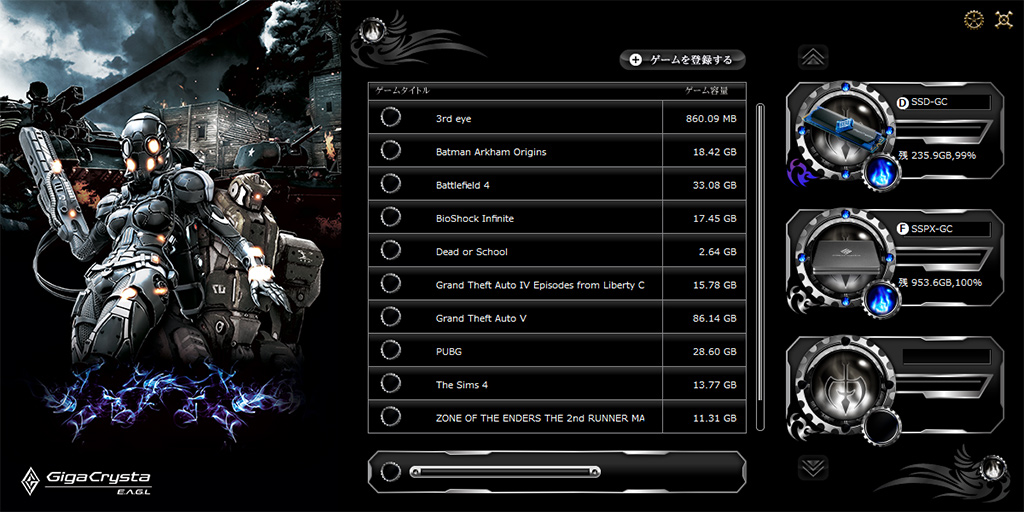Image resolution: width=1024 pixels, height=512 pixels.
Task: Click the SSD-GC drive image icon
Action: 846,130
